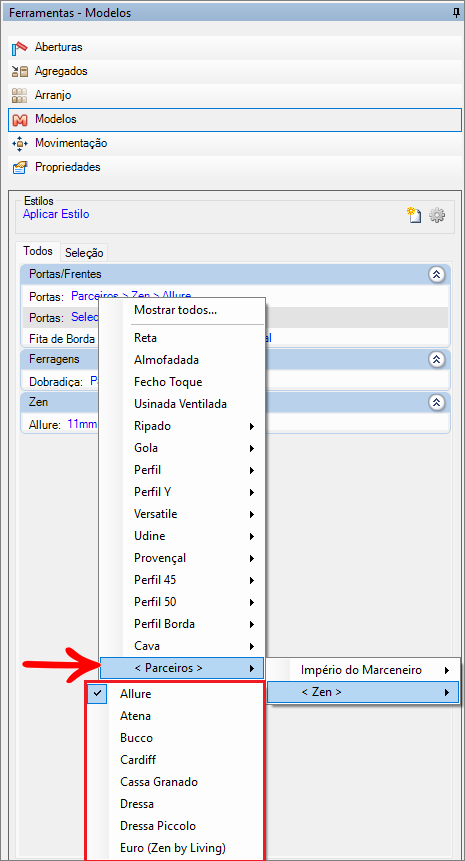Viewport: 465px width, 861px height.
Task: Open the < Parceiros > submenu
Action: pyautogui.click(x=182, y=668)
